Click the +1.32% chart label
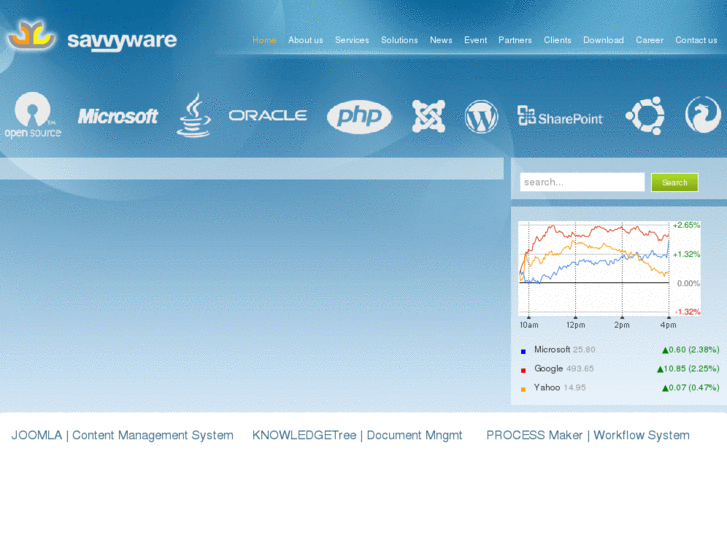Viewport: 727px width, 545px height. click(x=686, y=254)
